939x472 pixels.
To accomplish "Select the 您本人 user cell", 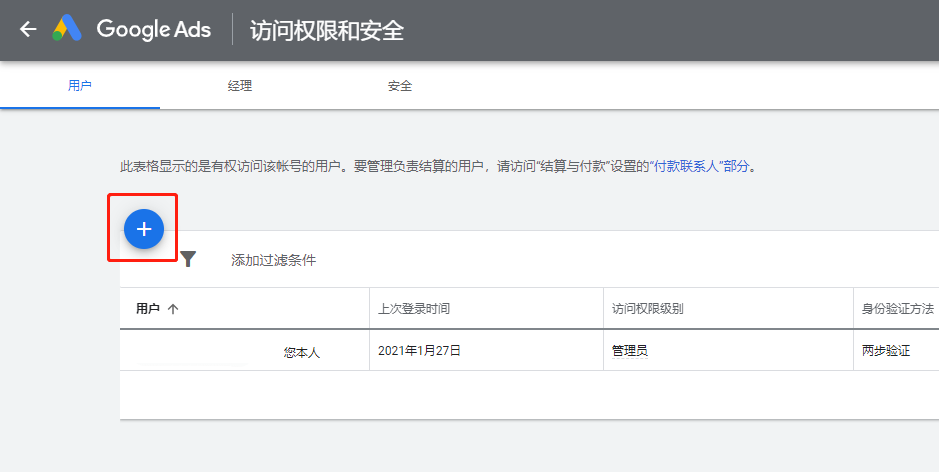I will (x=301, y=352).
